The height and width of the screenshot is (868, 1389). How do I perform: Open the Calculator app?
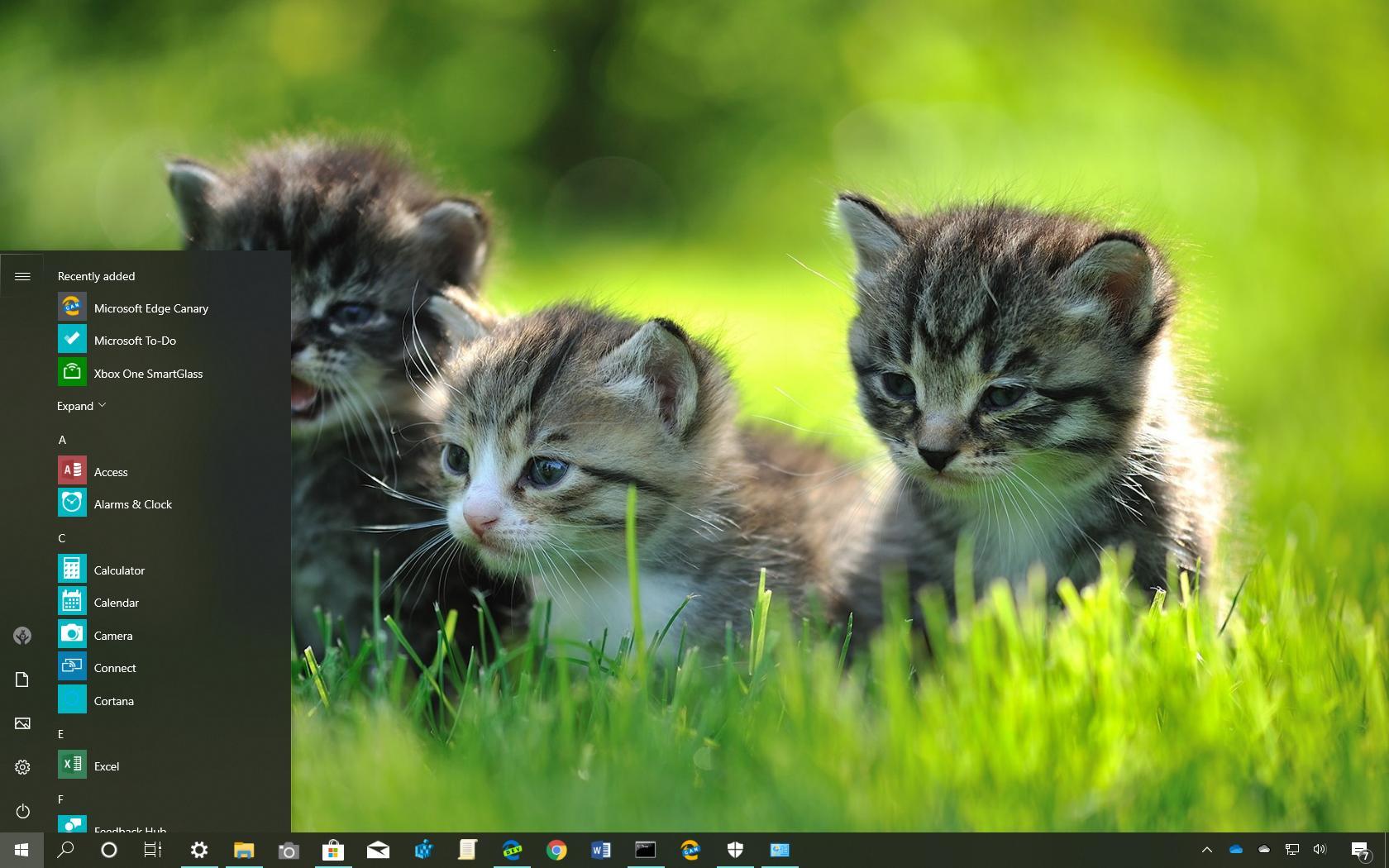120,570
